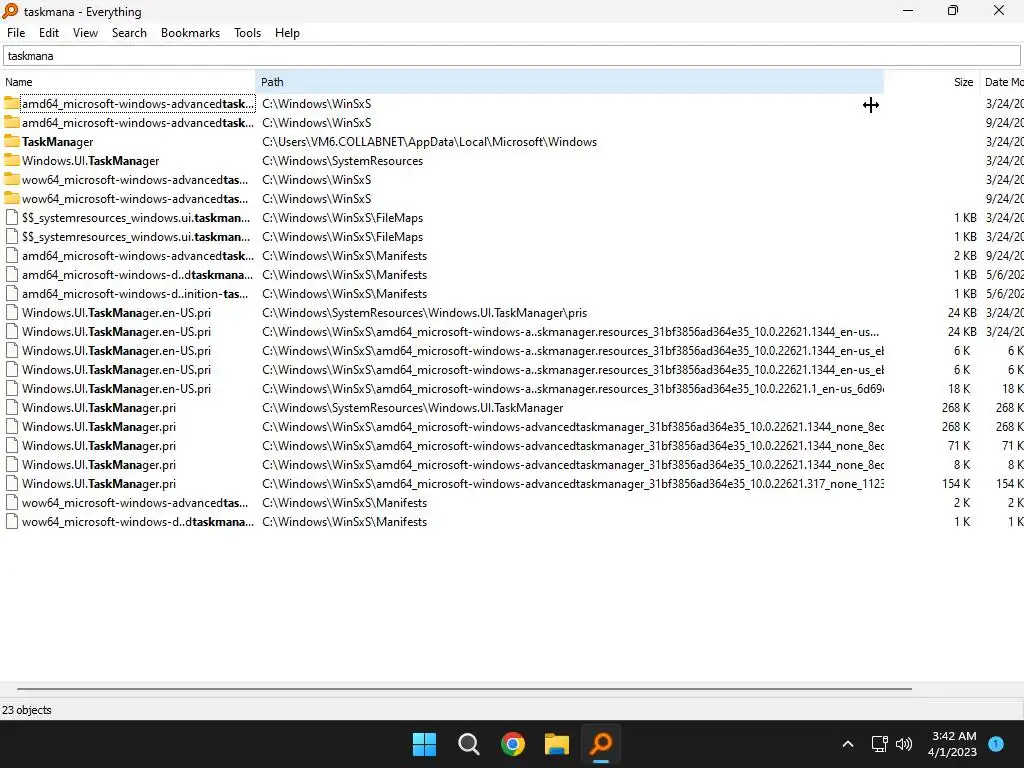Image resolution: width=1024 pixels, height=768 pixels.
Task: Open the Windows Start menu
Action: point(424,744)
